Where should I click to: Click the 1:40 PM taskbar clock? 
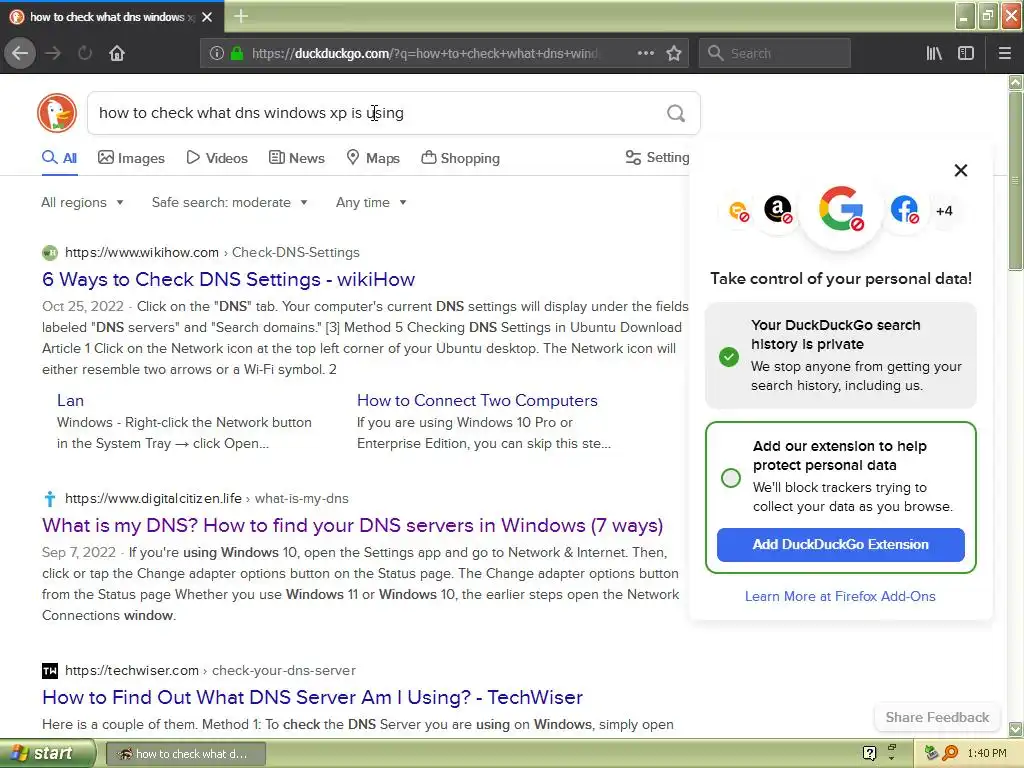[987, 754]
